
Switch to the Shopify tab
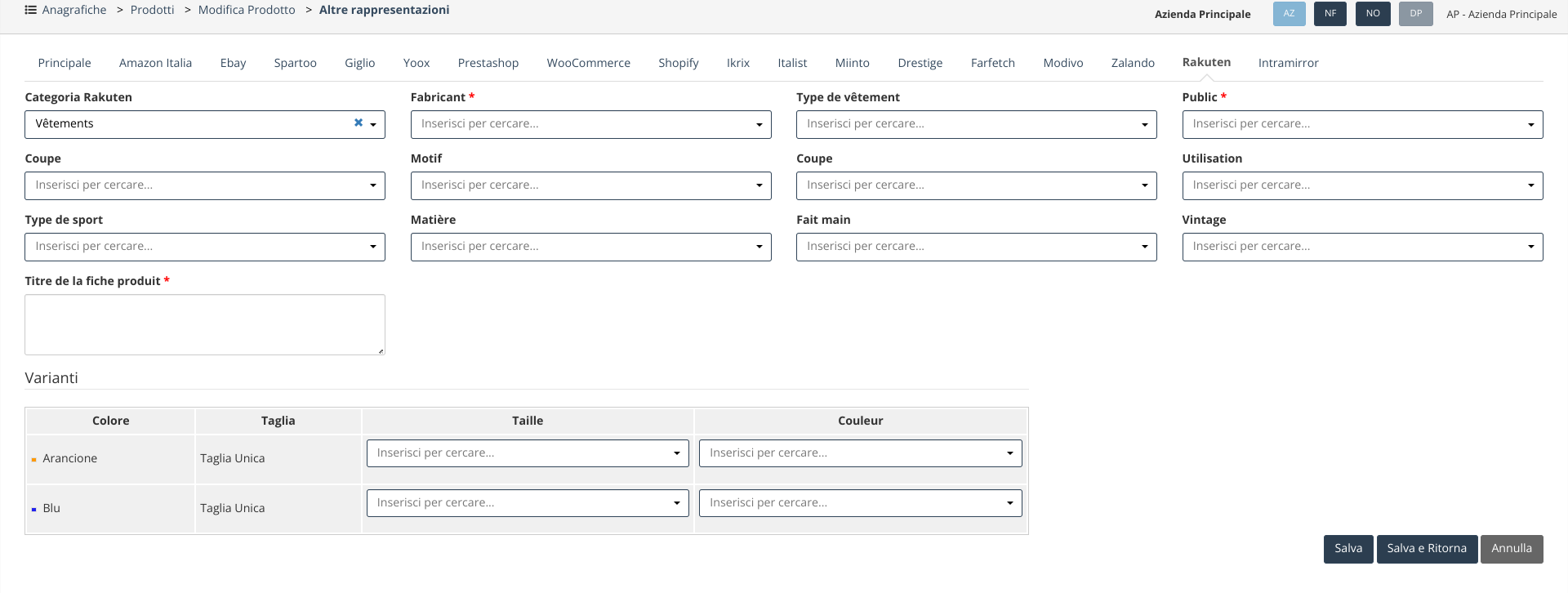click(679, 63)
